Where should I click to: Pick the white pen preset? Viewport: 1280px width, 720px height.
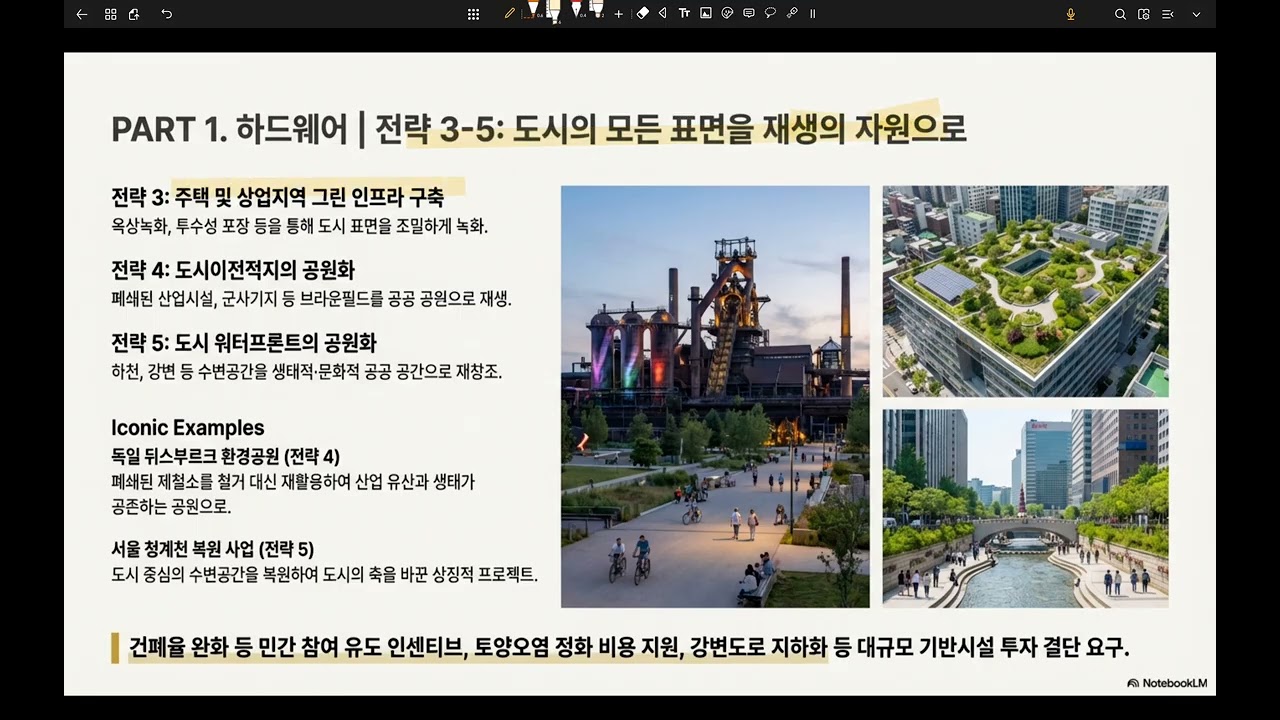pyautogui.click(x=597, y=10)
